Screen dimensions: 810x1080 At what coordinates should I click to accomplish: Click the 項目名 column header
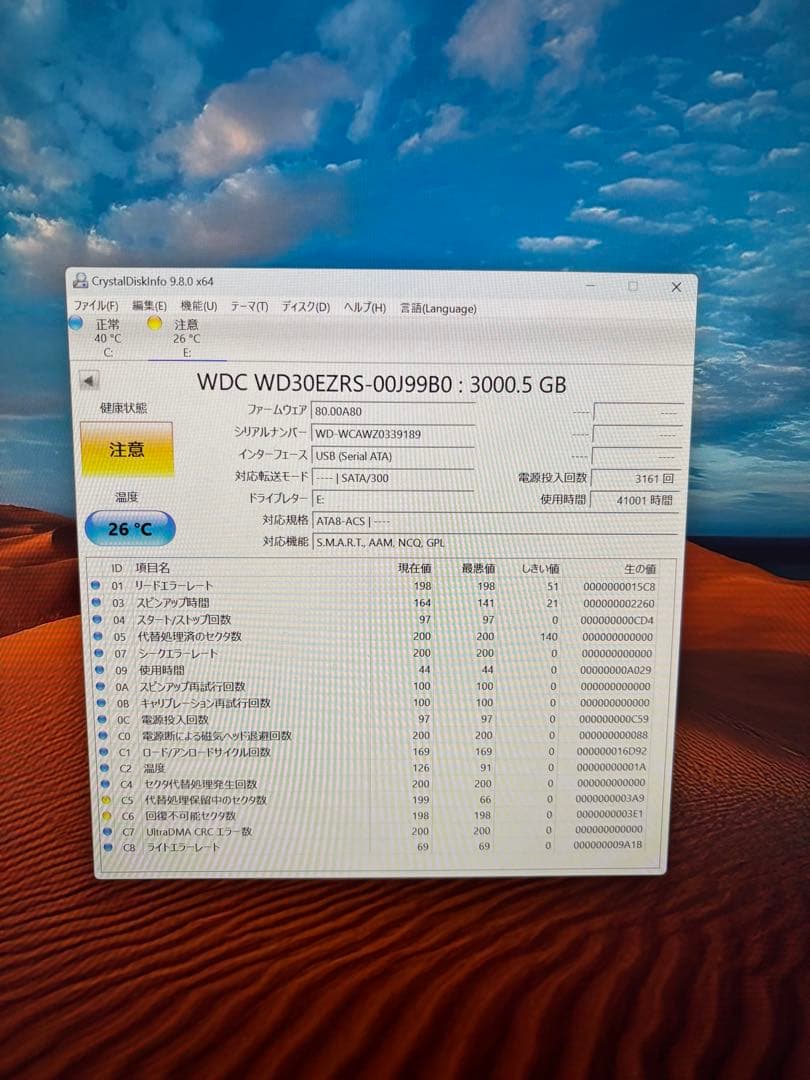point(152,568)
